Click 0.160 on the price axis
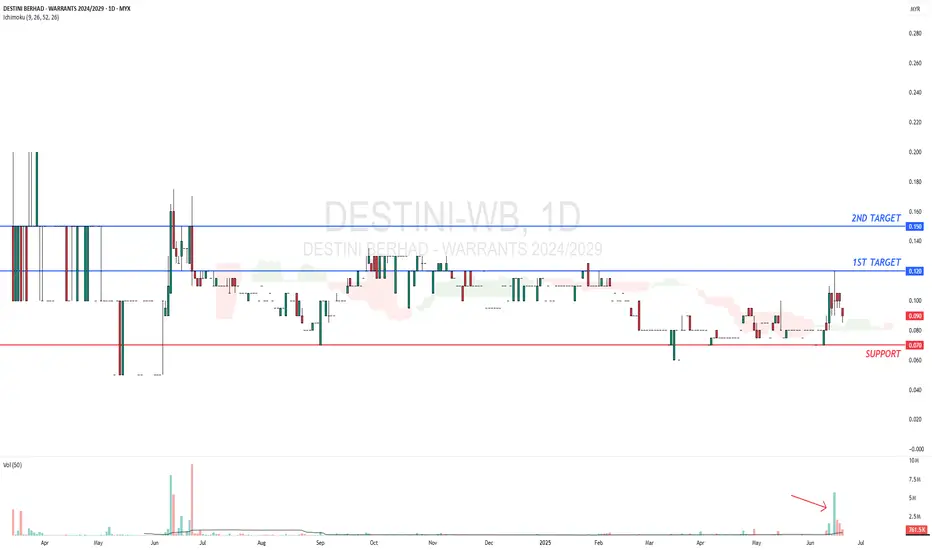Viewport: 932px width, 550px height. tap(915, 212)
